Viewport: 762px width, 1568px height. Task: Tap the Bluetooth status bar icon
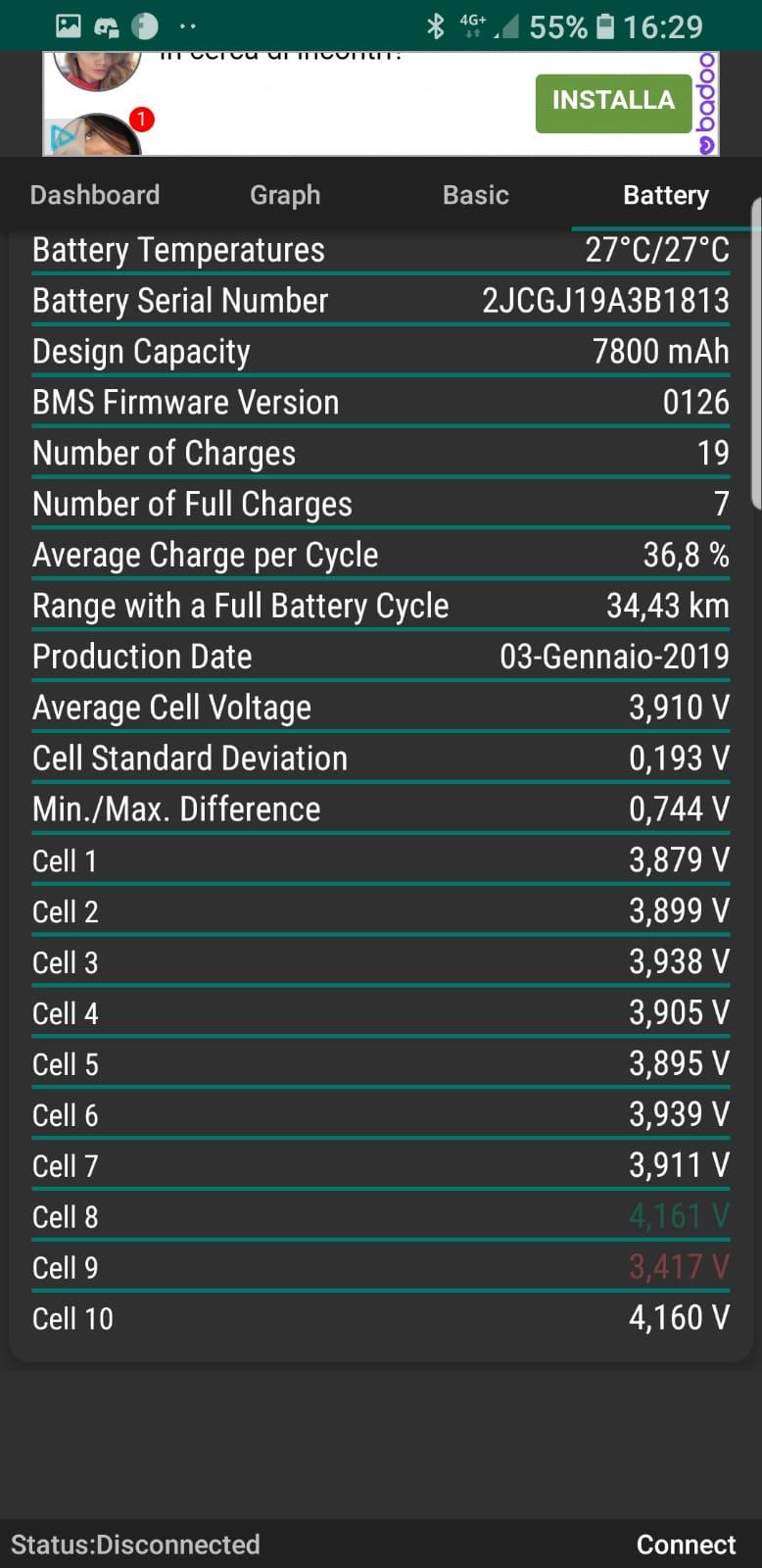point(436,26)
